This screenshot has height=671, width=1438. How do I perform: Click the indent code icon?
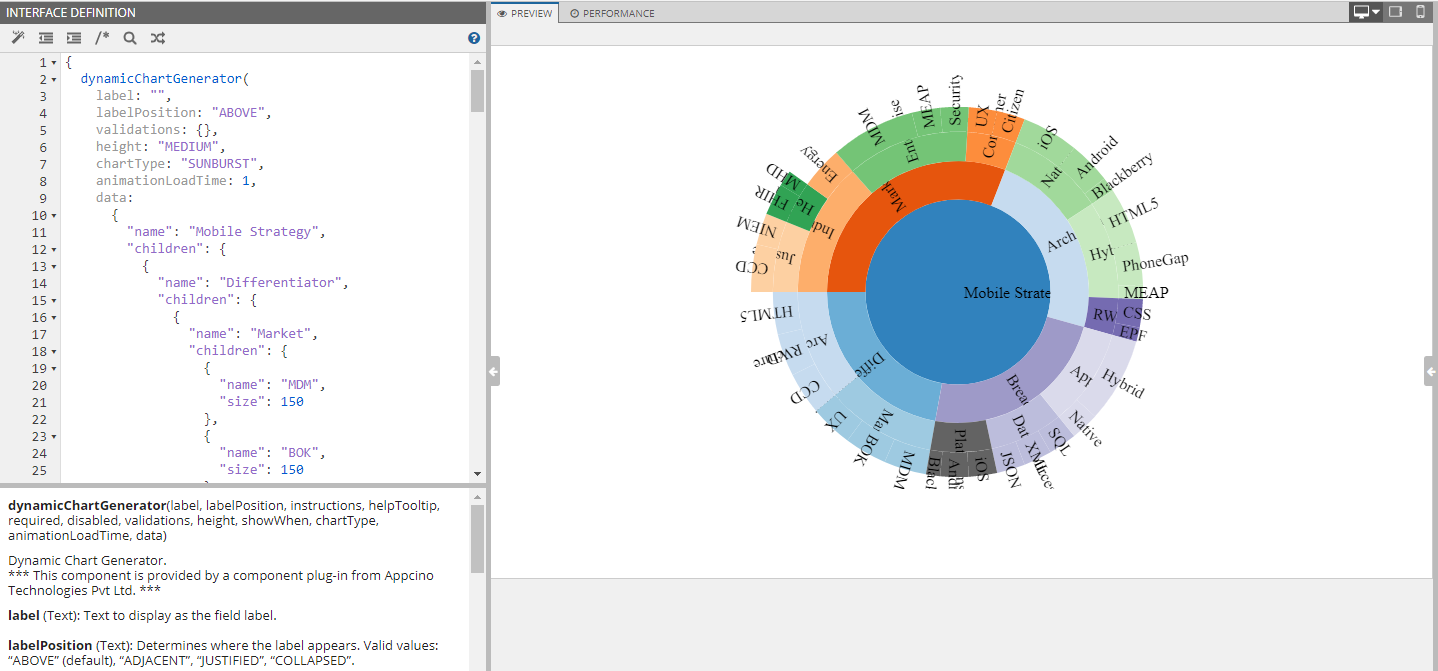coord(73,38)
